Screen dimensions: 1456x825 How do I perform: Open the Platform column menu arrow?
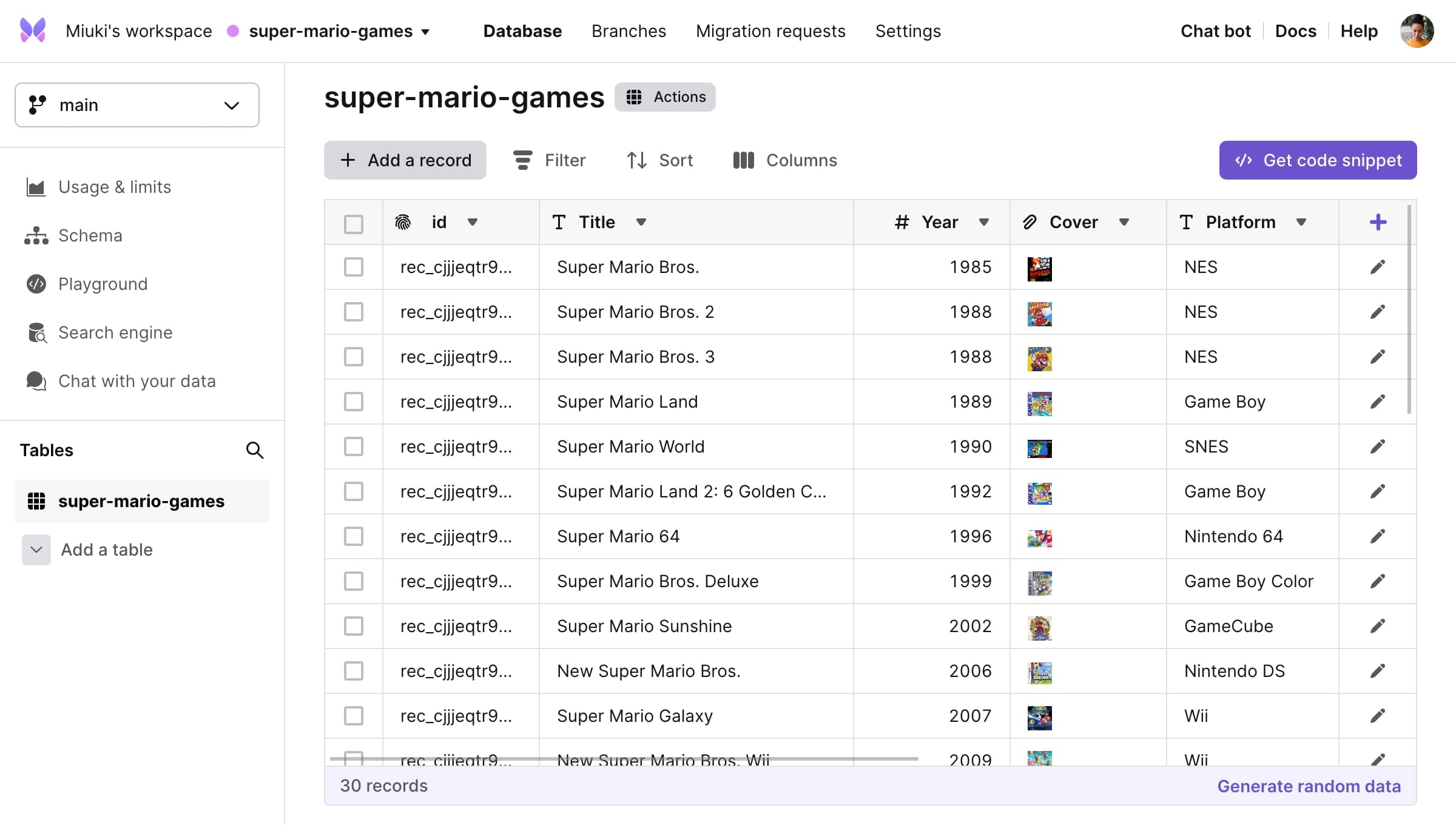point(1301,222)
